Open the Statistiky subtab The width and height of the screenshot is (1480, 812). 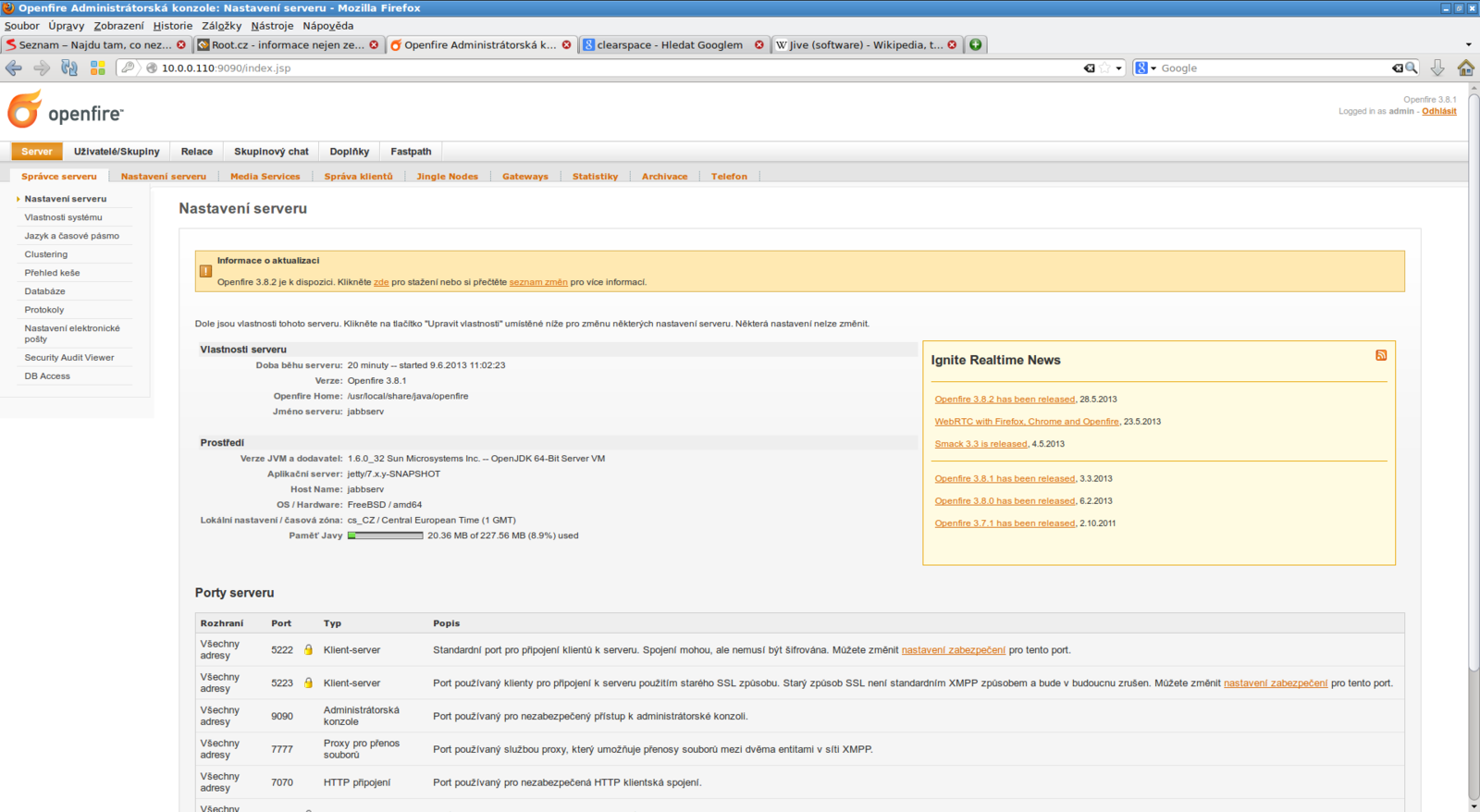[x=595, y=177]
